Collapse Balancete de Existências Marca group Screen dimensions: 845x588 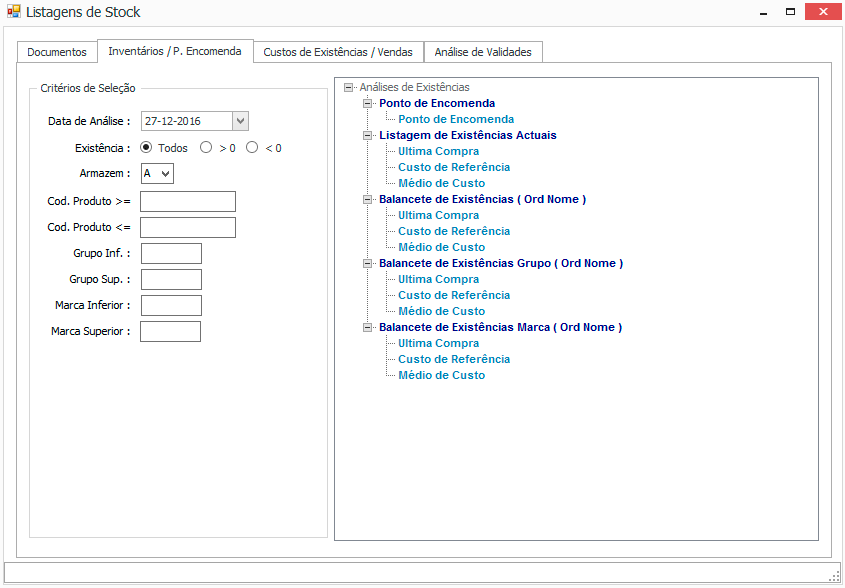point(368,328)
